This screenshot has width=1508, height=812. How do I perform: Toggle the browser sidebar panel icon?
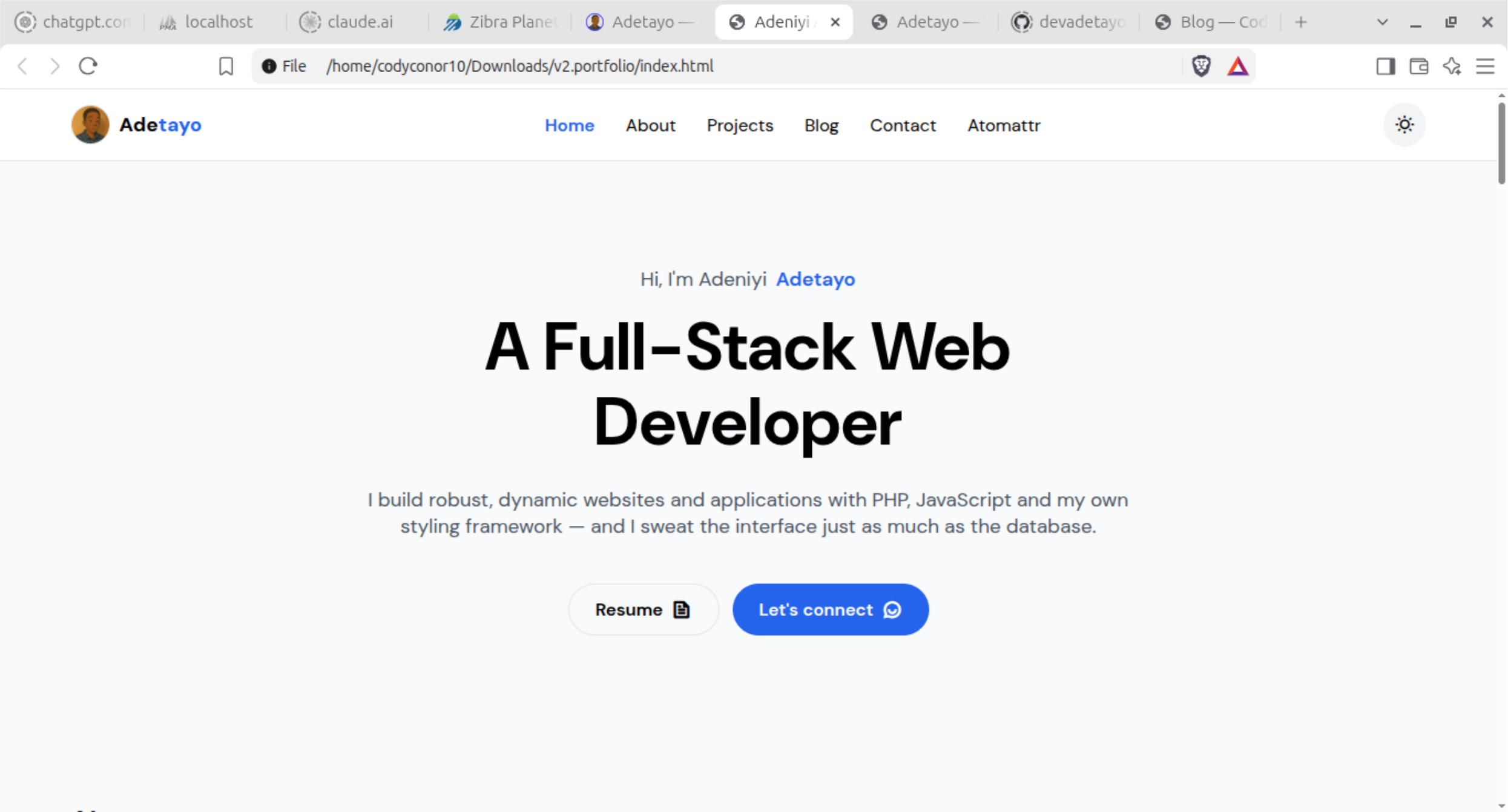pyautogui.click(x=1386, y=65)
